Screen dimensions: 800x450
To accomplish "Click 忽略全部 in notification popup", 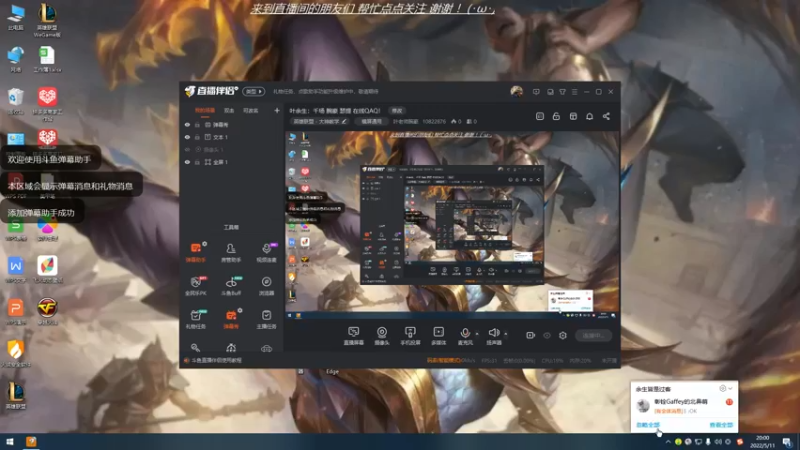I will (648, 424).
